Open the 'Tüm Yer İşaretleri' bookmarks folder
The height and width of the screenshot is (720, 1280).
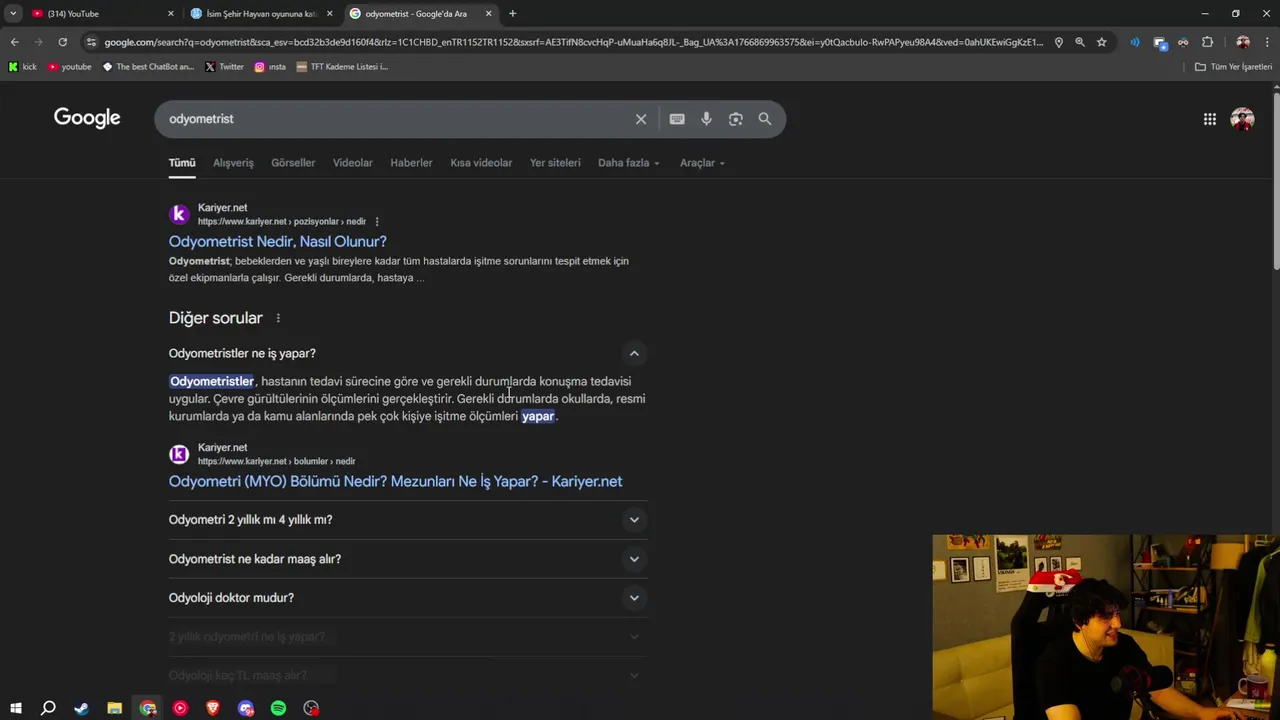coord(1234,67)
